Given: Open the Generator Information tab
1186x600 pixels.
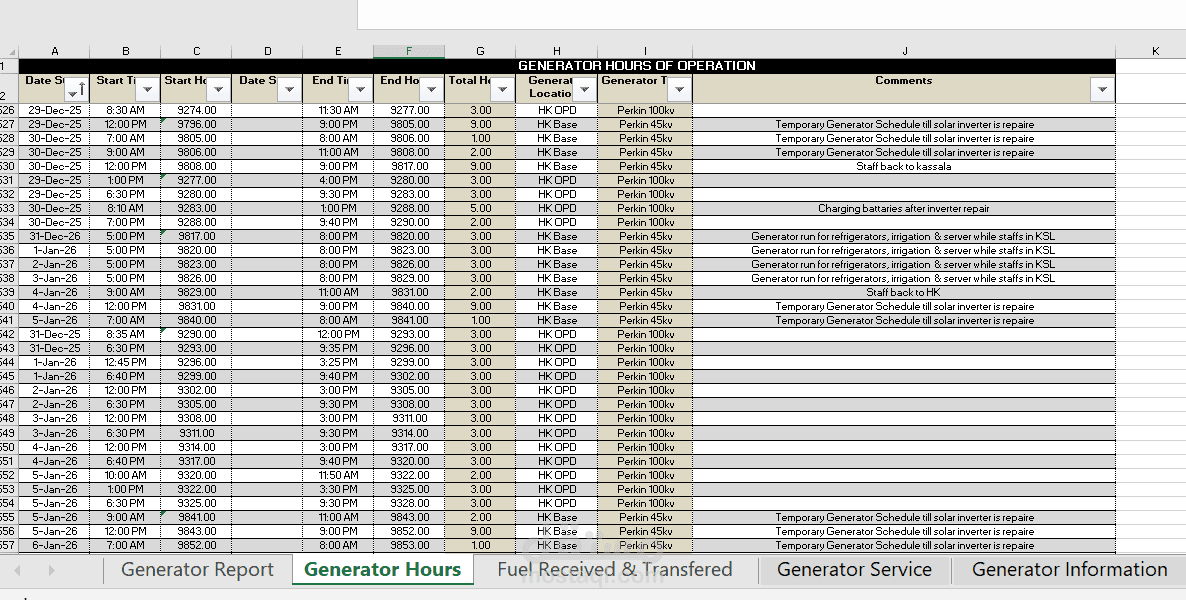Looking at the screenshot, I should 1070,569.
